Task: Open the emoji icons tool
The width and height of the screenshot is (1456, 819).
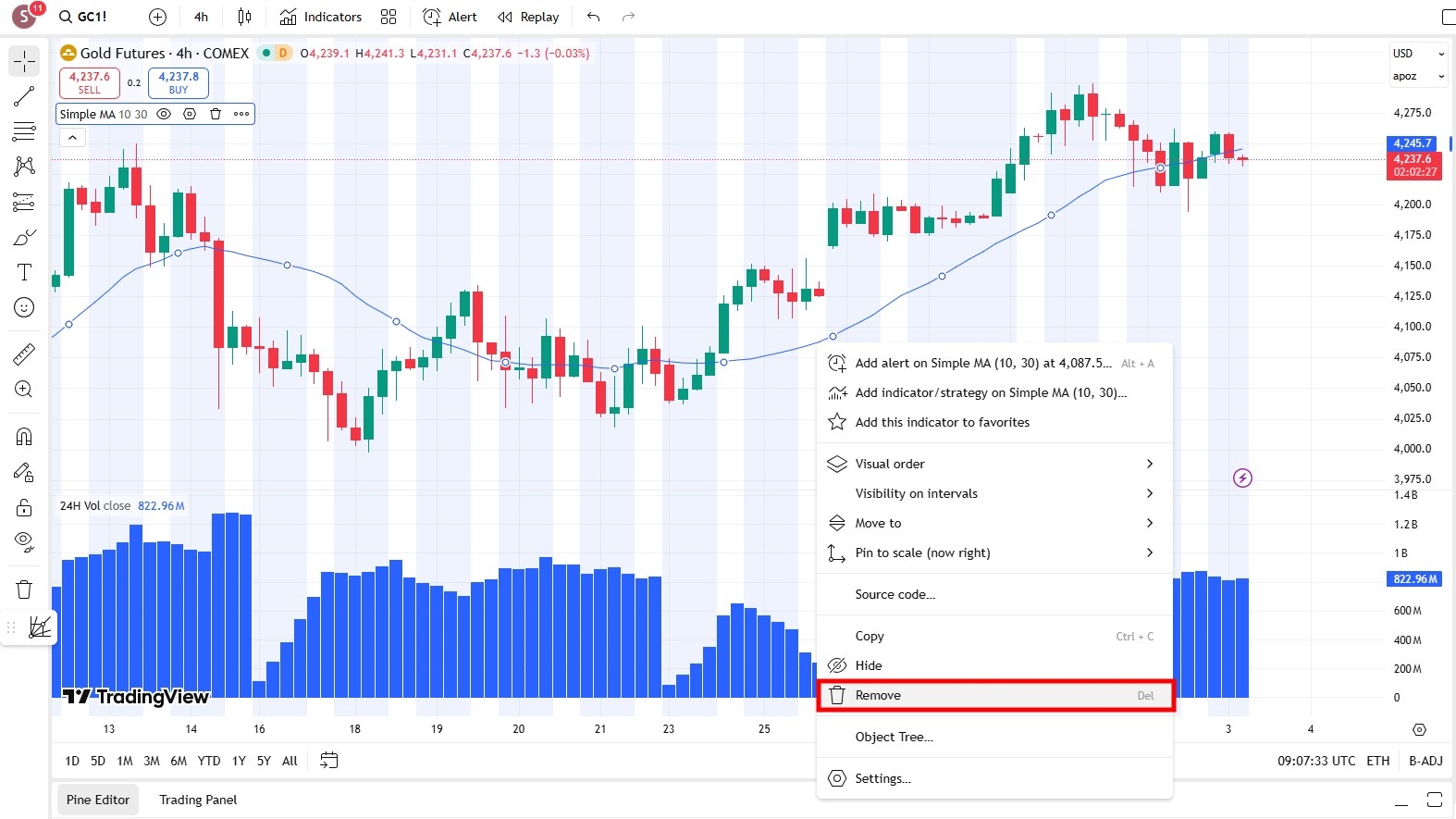Action: (x=24, y=307)
